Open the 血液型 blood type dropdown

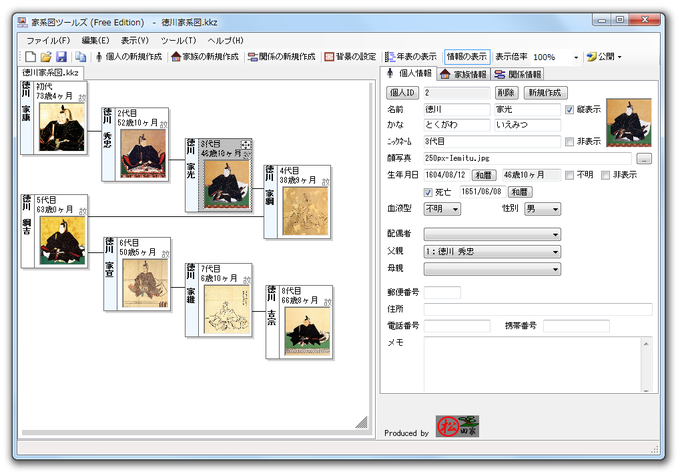[x=442, y=209]
